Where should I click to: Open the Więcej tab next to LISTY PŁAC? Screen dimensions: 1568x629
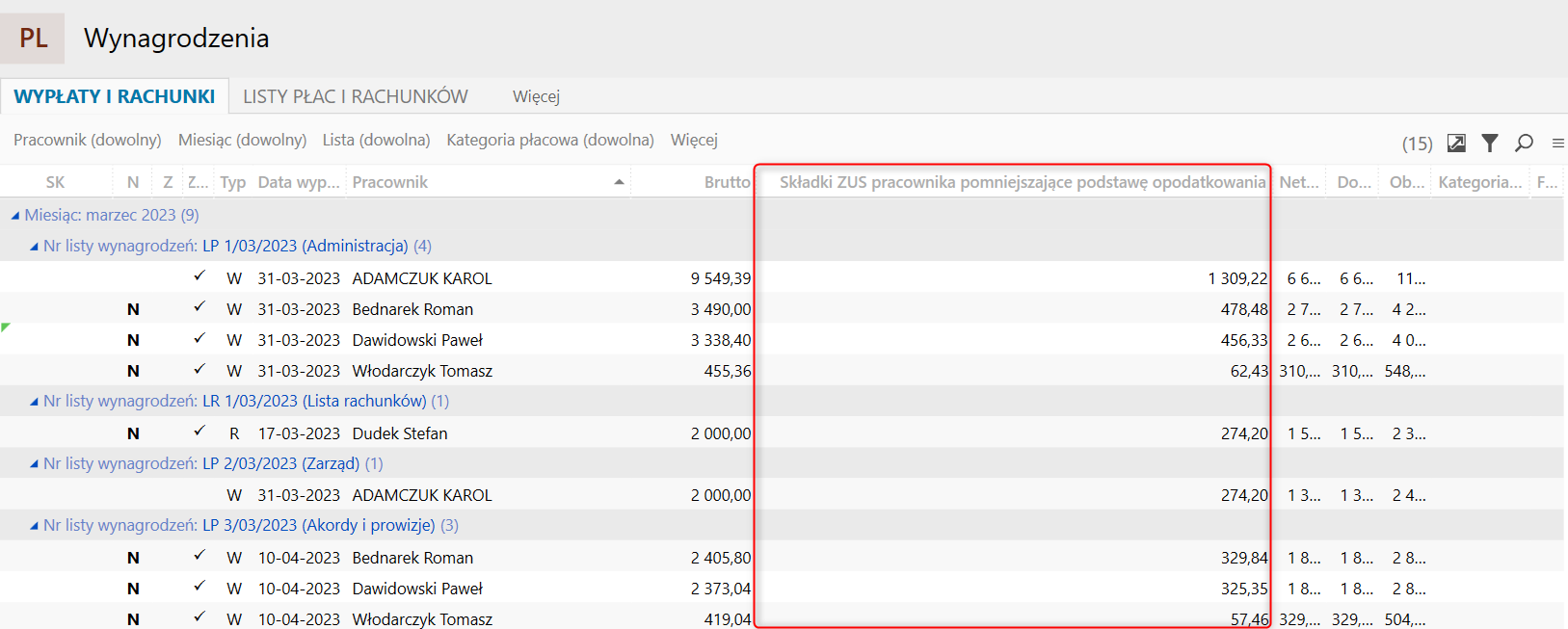(536, 96)
